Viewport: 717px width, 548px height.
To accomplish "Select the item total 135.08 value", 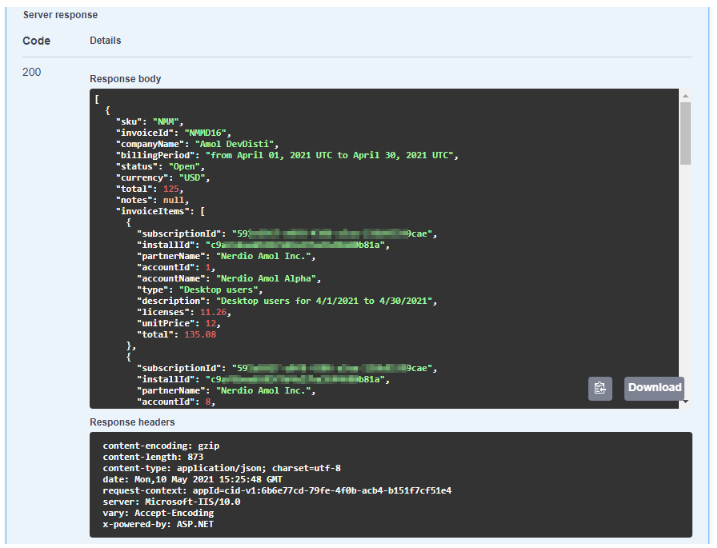I will click(x=200, y=334).
